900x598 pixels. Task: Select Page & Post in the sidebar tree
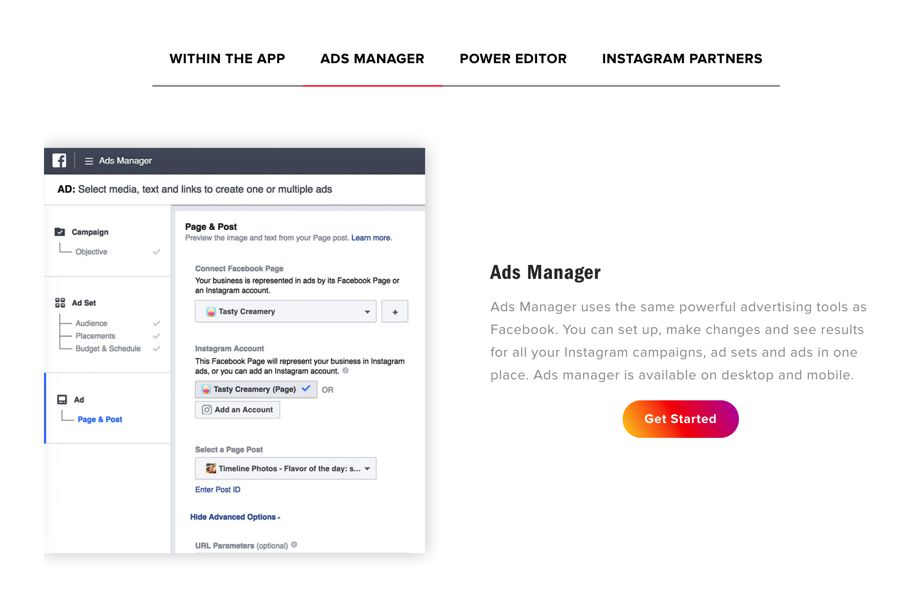tap(100, 419)
